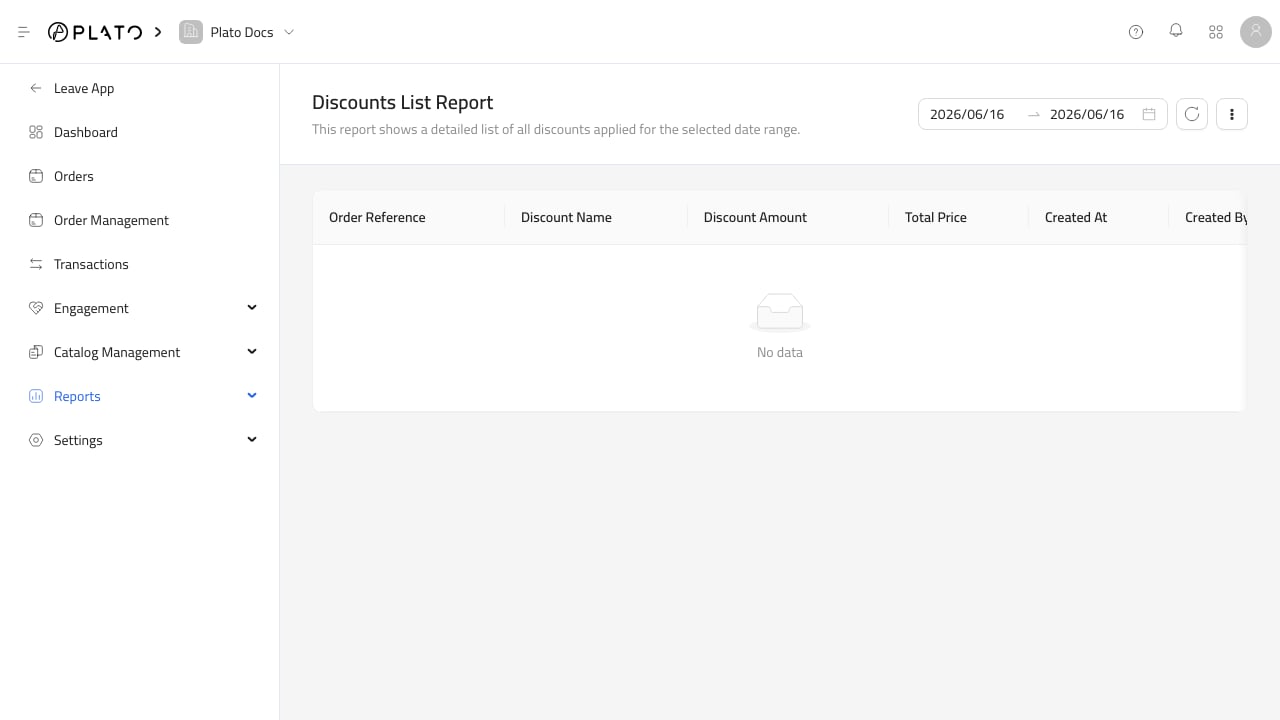Open the apps grid launcher

click(x=1216, y=32)
